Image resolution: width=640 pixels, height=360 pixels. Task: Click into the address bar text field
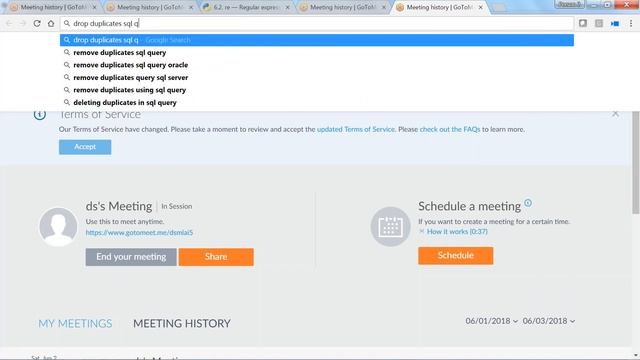(317, 24)
